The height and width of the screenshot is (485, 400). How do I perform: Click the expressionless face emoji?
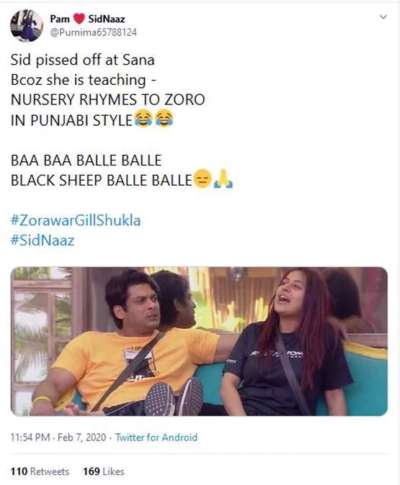[202, 180]
